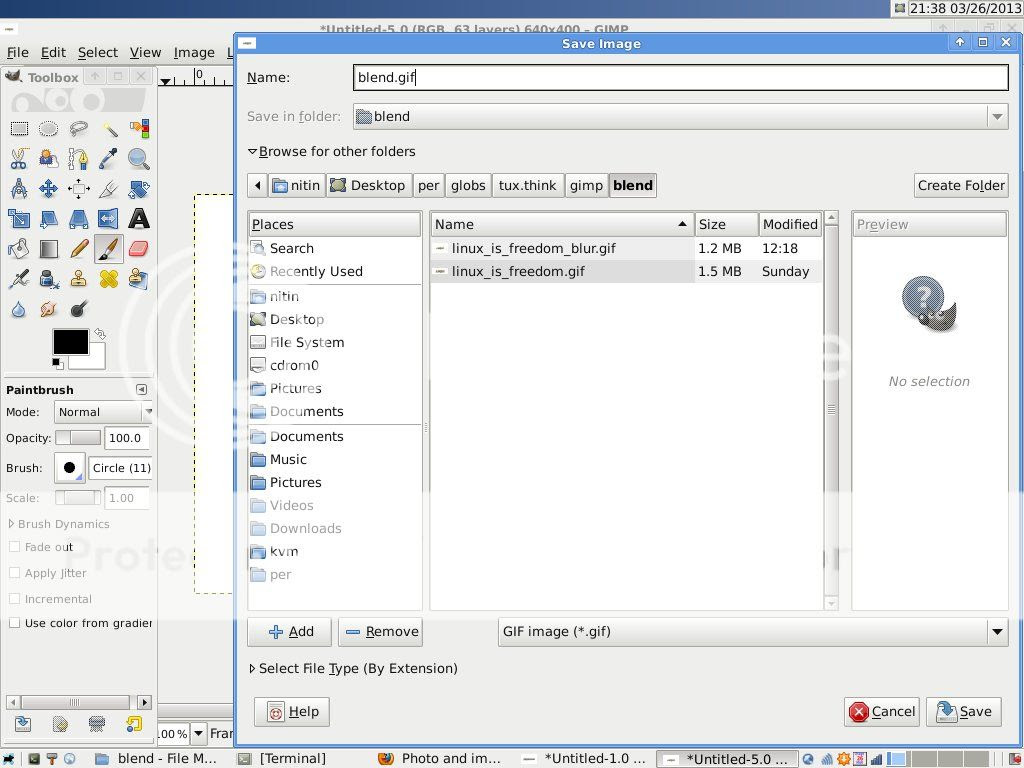Screen dimensions: 1024x768
Task: Select the Blend gradient tool
Action: (x=48, y=249)
